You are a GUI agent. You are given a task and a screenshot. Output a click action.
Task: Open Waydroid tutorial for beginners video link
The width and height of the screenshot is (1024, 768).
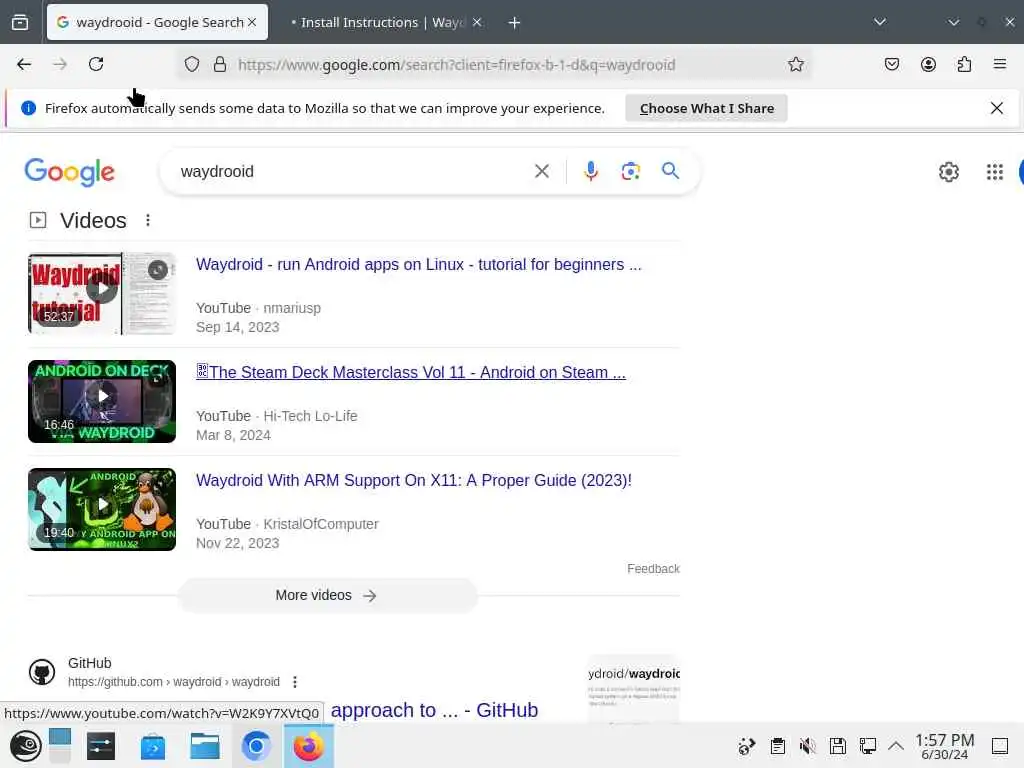click(x=419, y=264)
